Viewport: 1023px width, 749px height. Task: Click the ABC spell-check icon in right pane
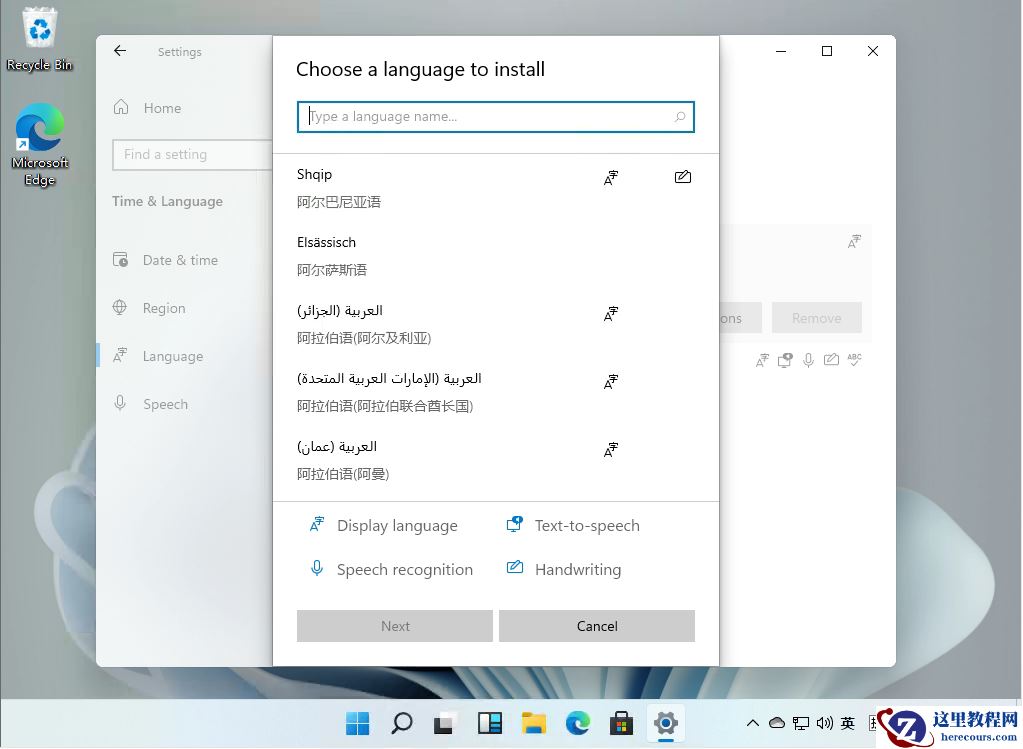(855, 360)
